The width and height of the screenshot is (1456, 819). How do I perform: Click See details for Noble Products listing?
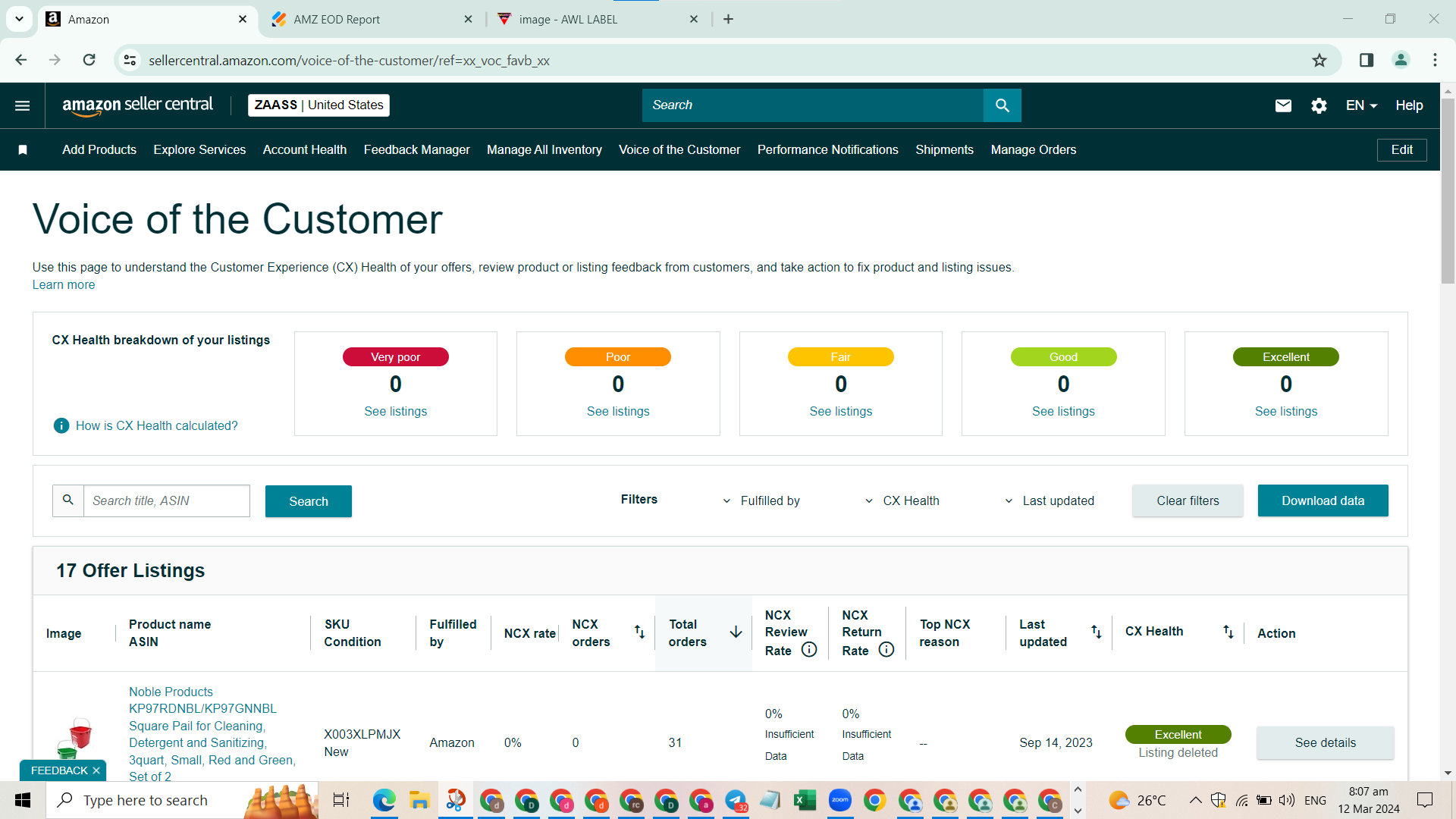point(1325,743)
